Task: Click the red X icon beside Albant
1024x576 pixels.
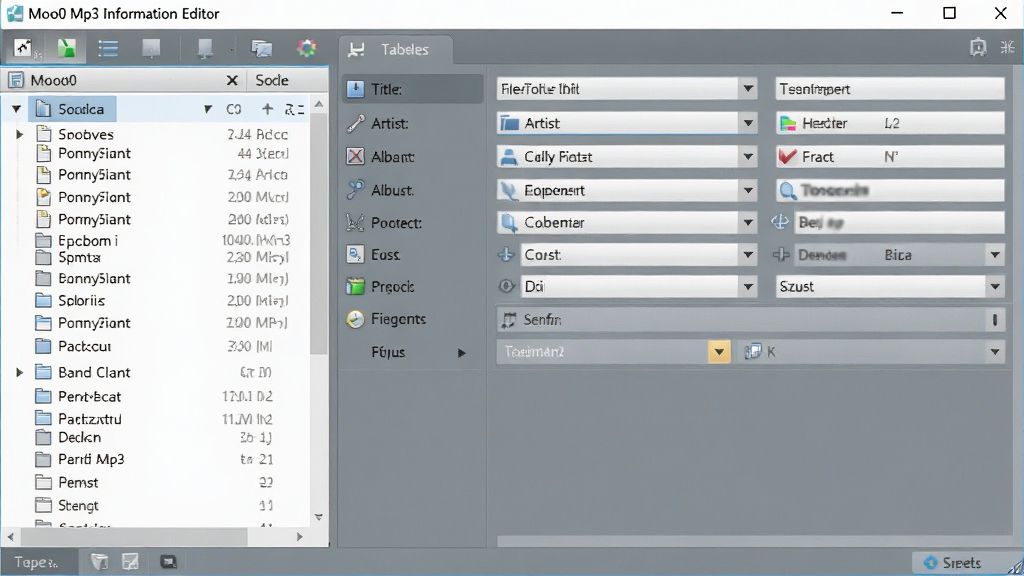Action: tap(355, 156)
